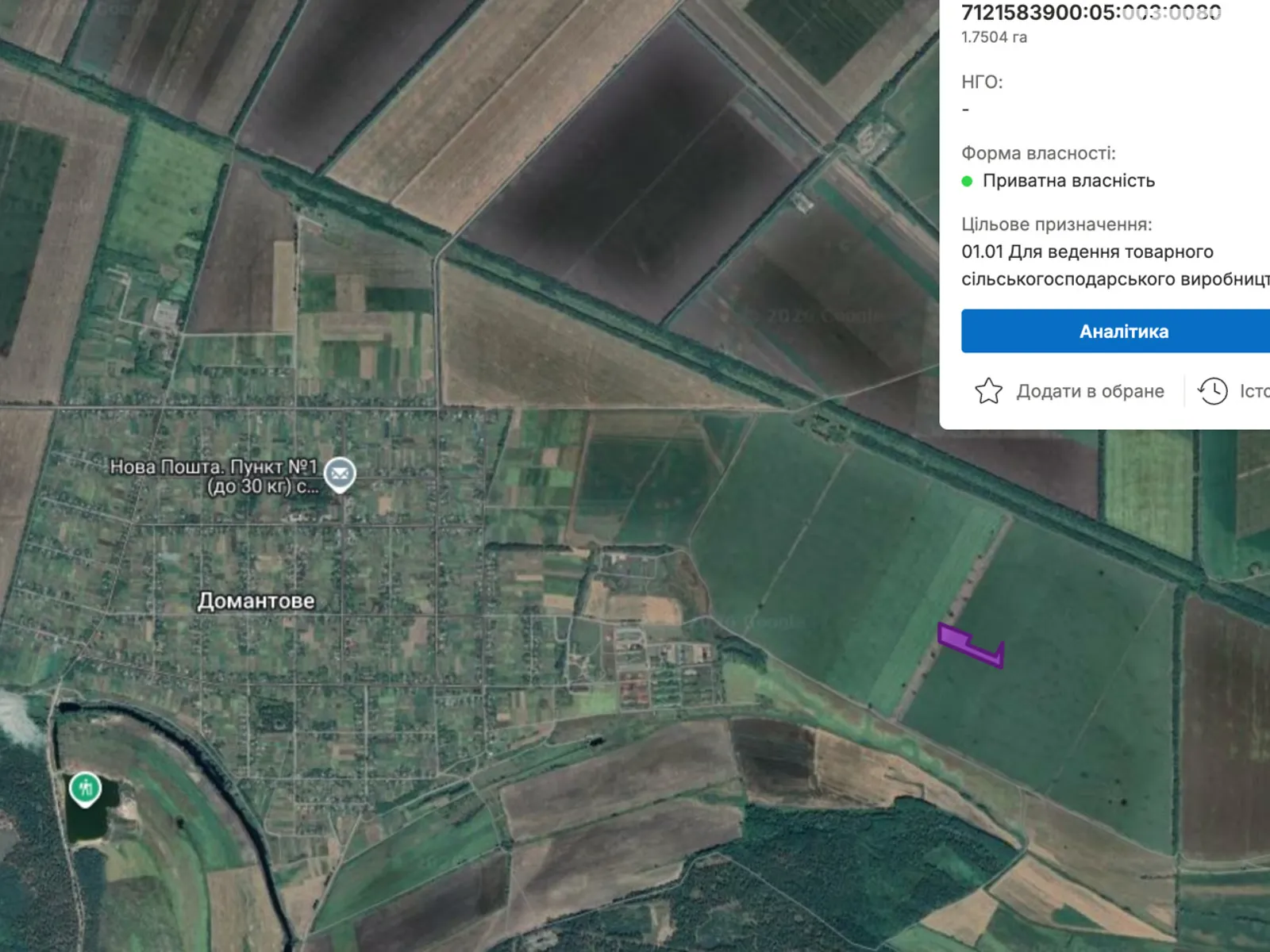Select the Додати в обране menu entry

(1090, 390)
